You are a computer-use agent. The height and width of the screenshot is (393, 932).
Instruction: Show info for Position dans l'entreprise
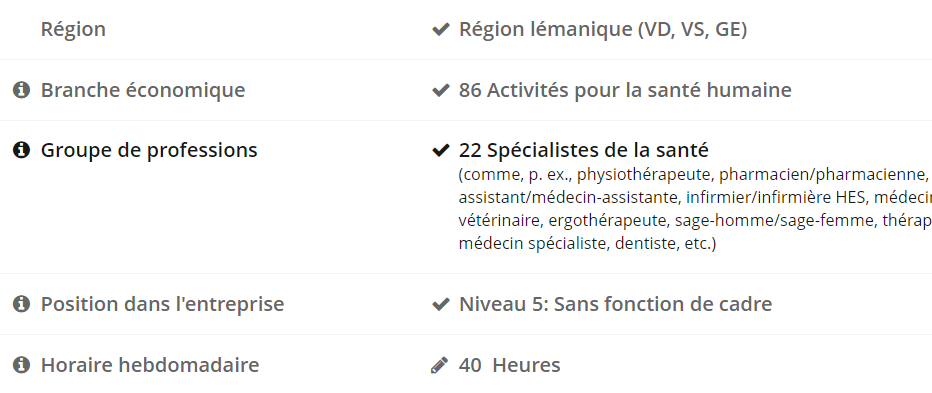coord(21,304)
